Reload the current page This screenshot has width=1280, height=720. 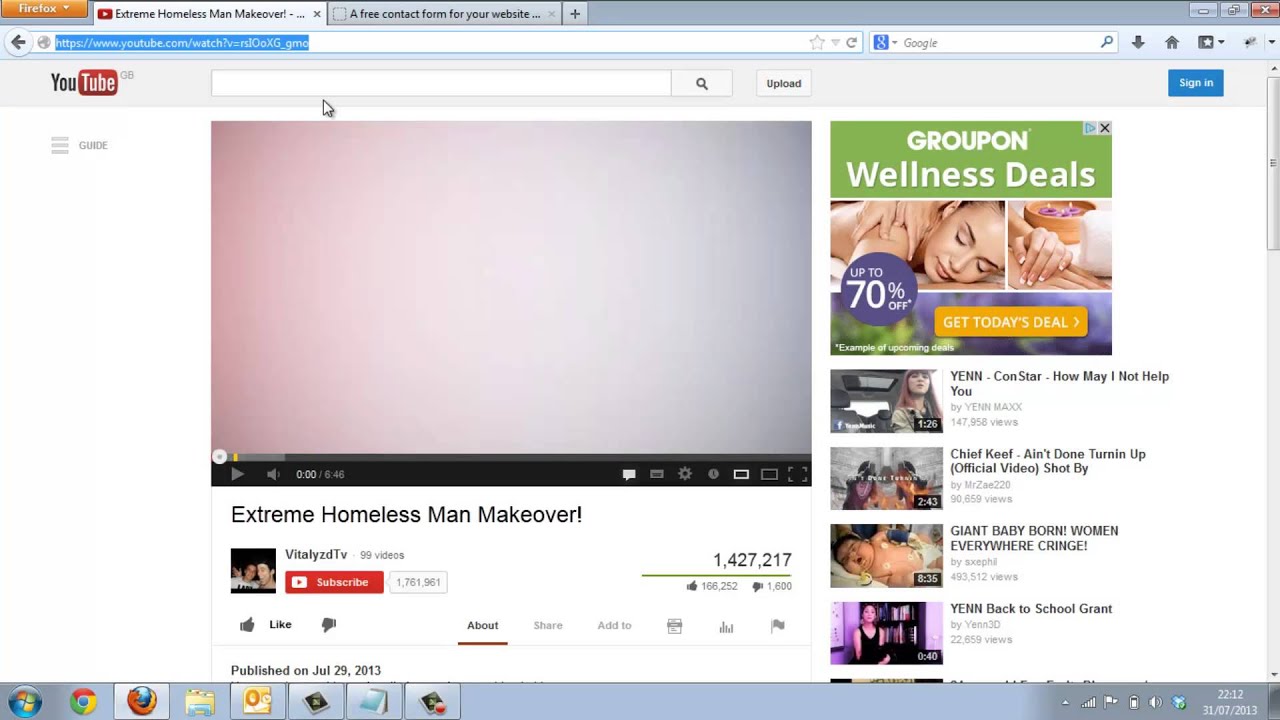pos(852,43)
